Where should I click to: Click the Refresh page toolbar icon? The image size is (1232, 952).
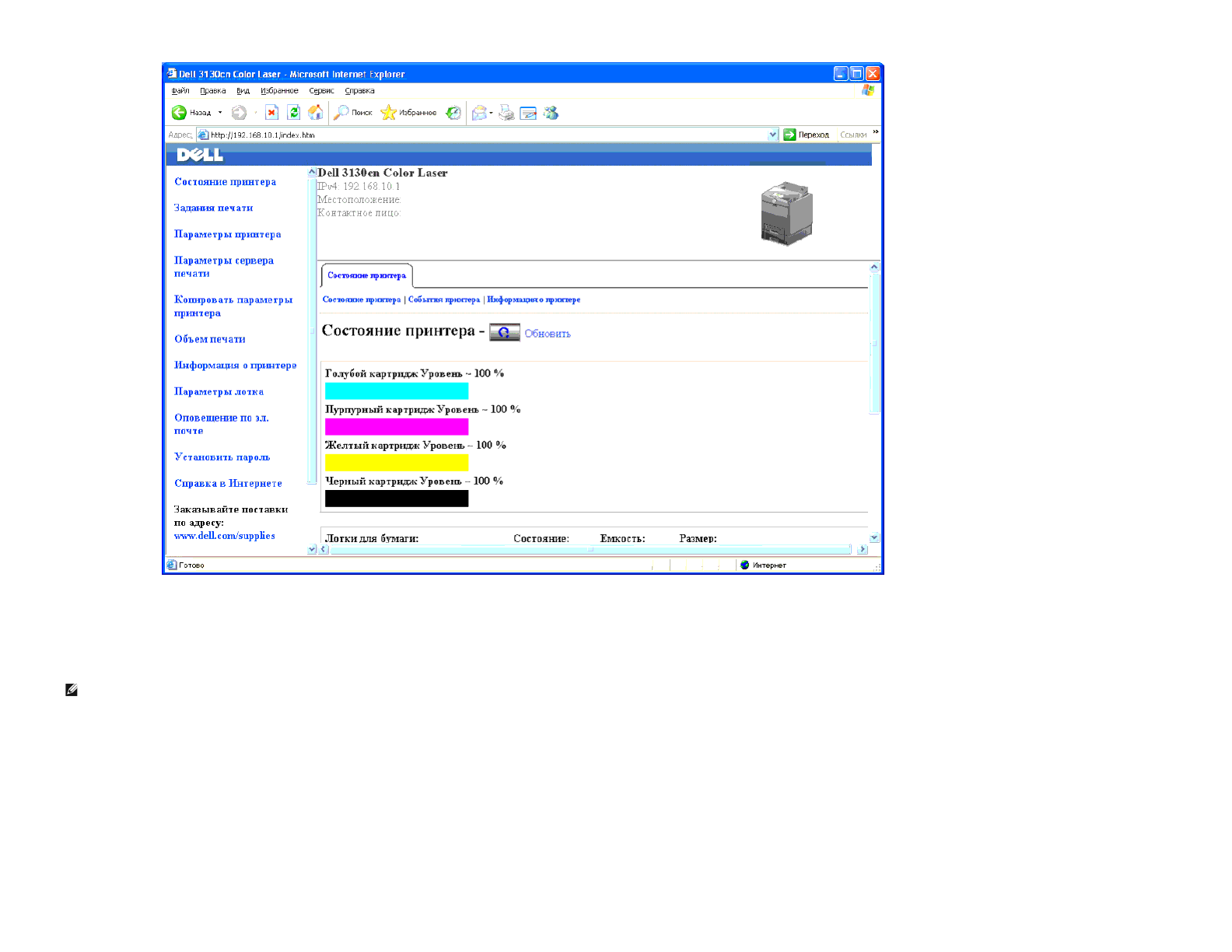(x=293, y=113)
